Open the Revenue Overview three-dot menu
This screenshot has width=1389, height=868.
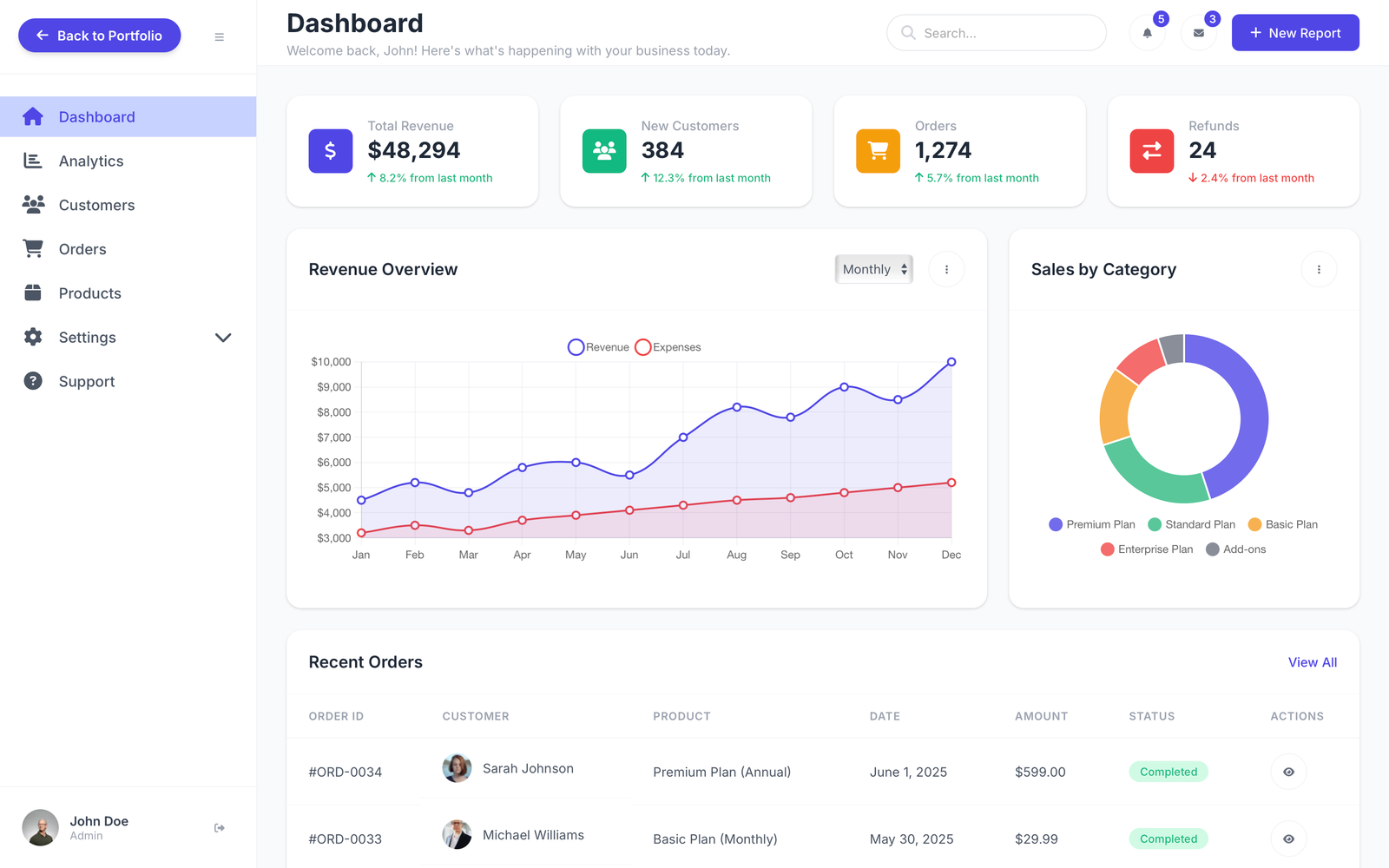coord(946,269)
